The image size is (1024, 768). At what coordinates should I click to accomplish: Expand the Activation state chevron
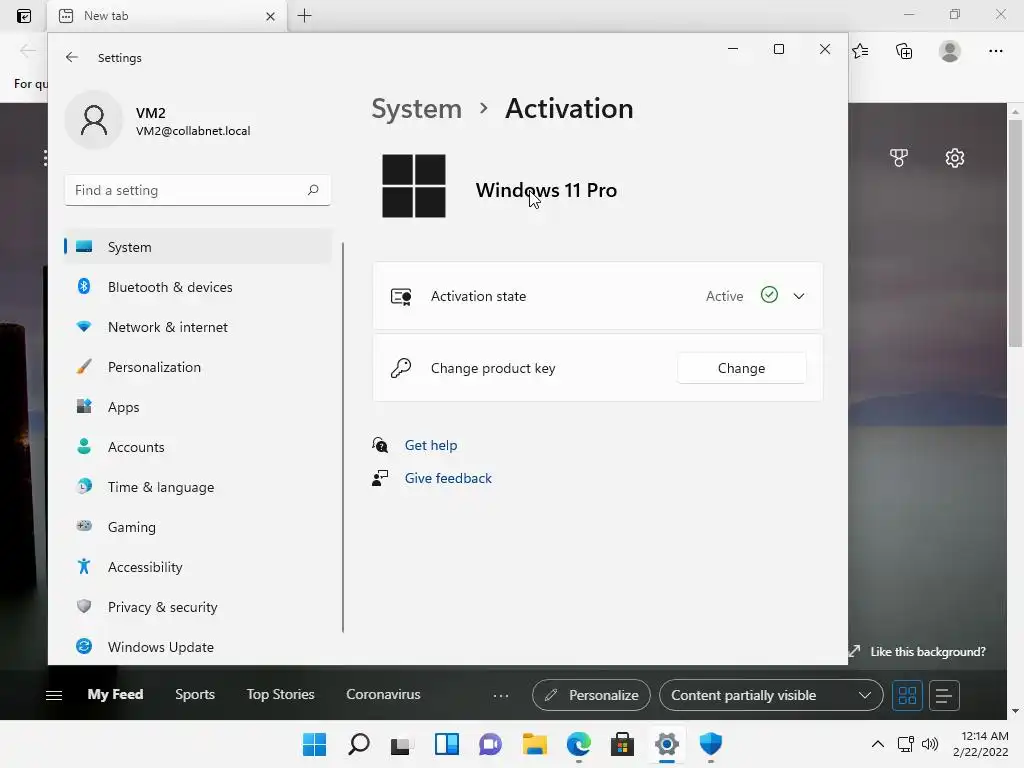799,296
